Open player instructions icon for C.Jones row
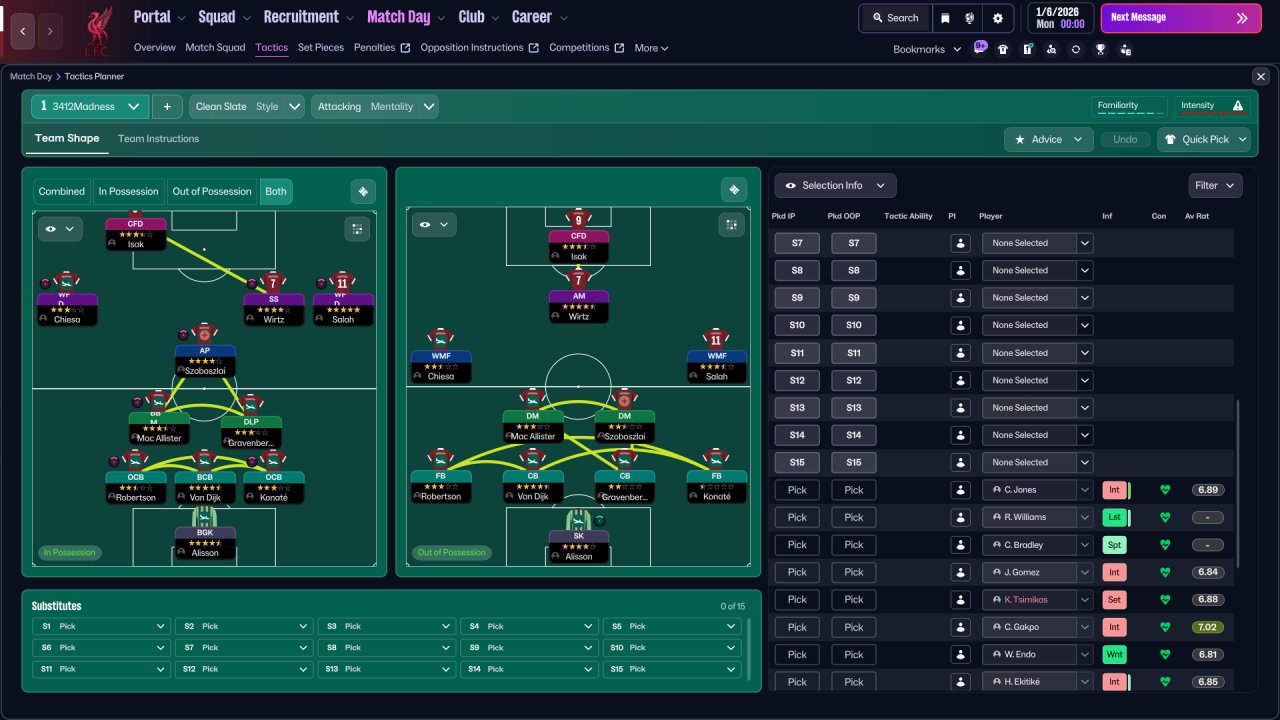The height and width of the screenshot is (720, 1280). [960, 490]
